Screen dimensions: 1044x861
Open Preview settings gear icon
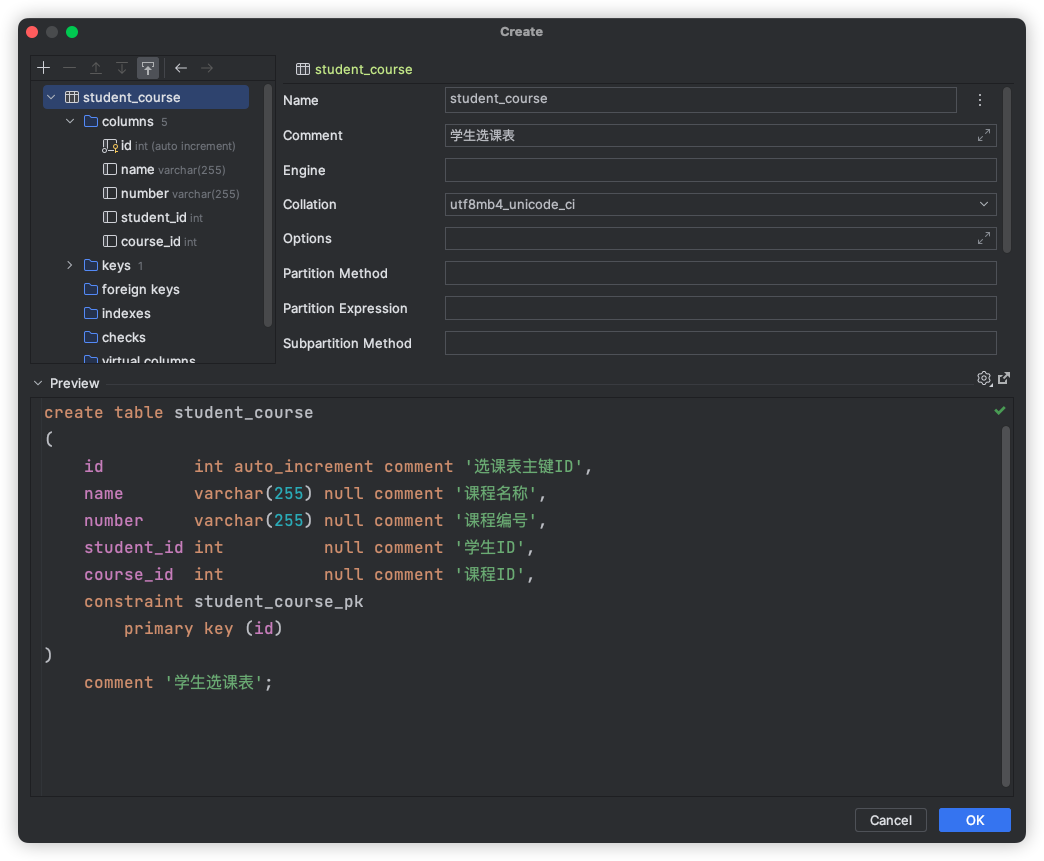984,378
